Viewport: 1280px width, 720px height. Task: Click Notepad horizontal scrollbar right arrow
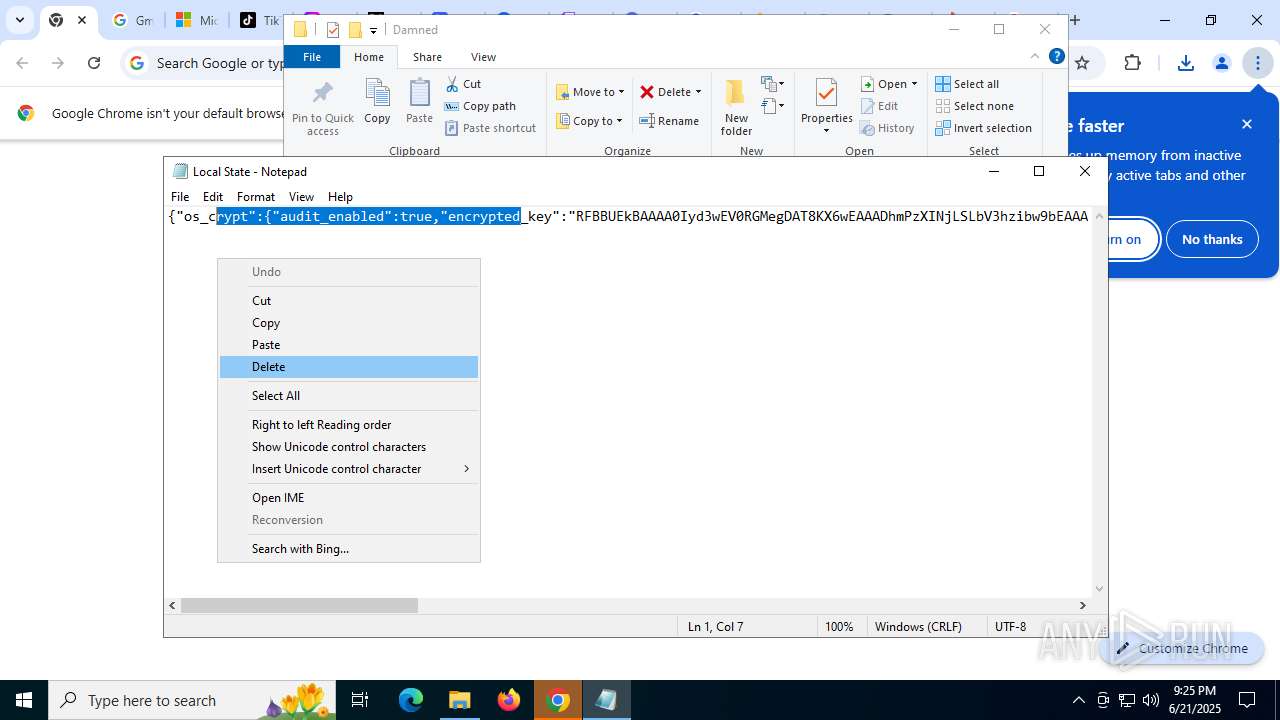tap(1082, 605)
